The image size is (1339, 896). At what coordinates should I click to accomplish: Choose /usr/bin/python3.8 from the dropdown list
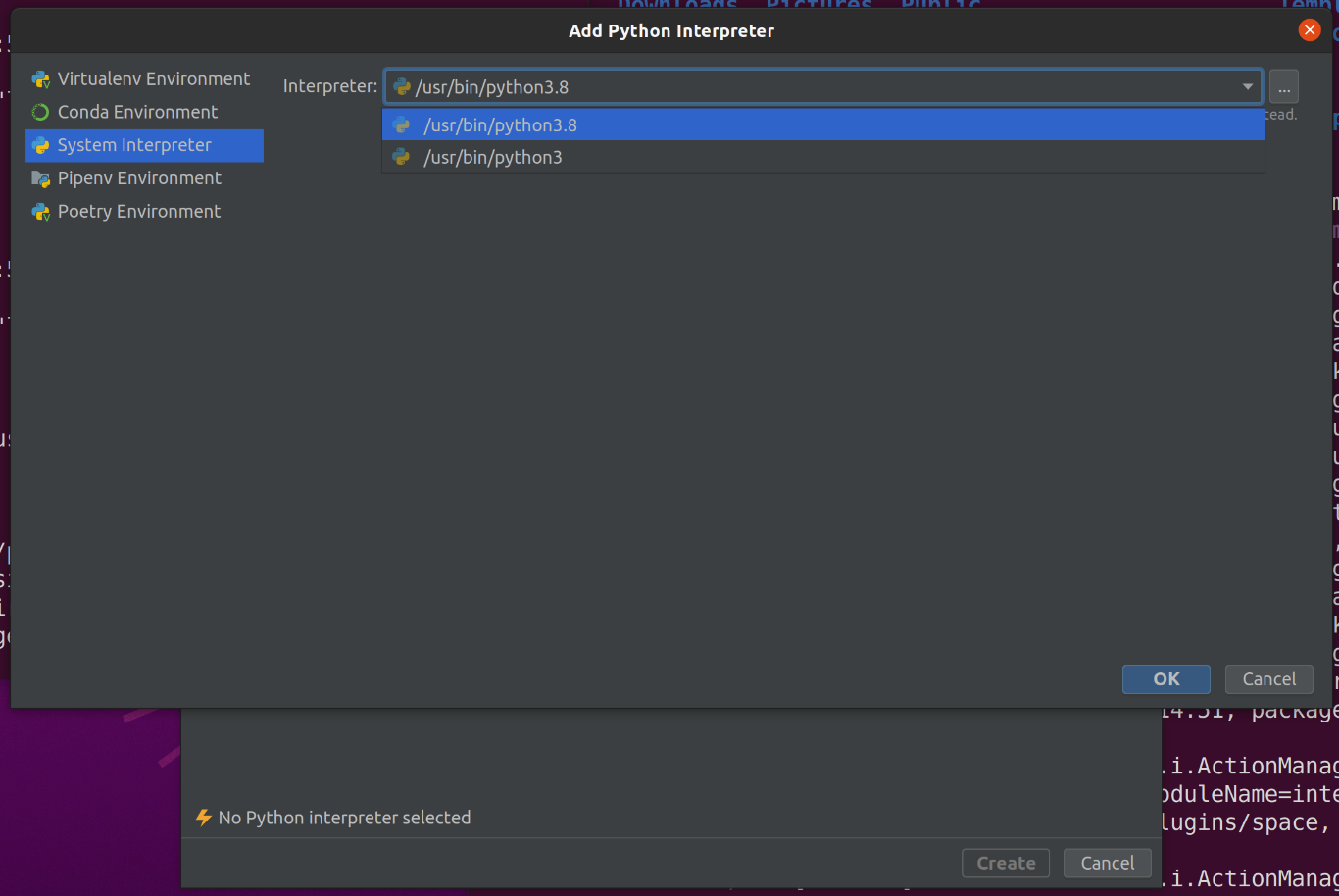pos(823,124)
